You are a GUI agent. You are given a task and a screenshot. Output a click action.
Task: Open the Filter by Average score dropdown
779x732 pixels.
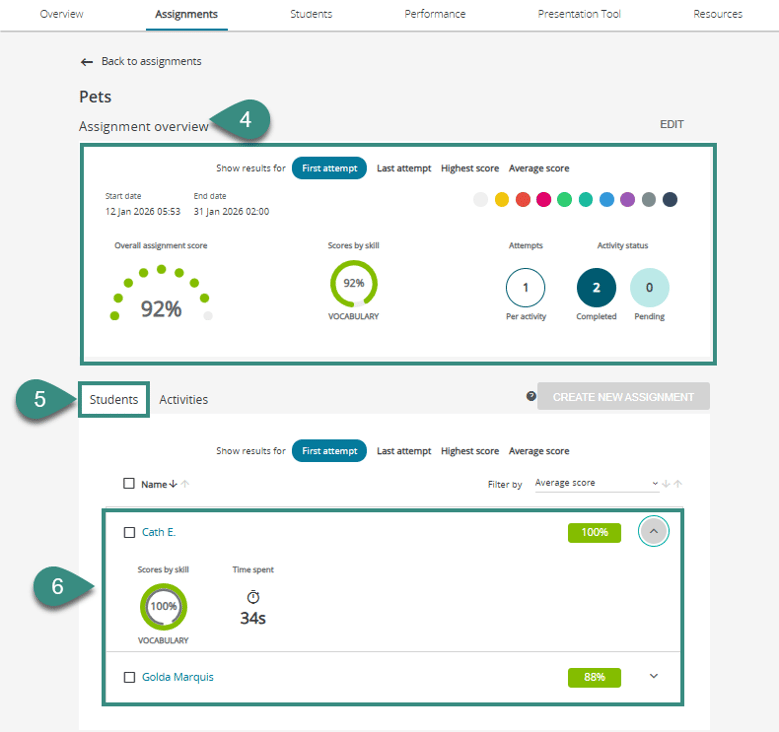coord(596,484)
